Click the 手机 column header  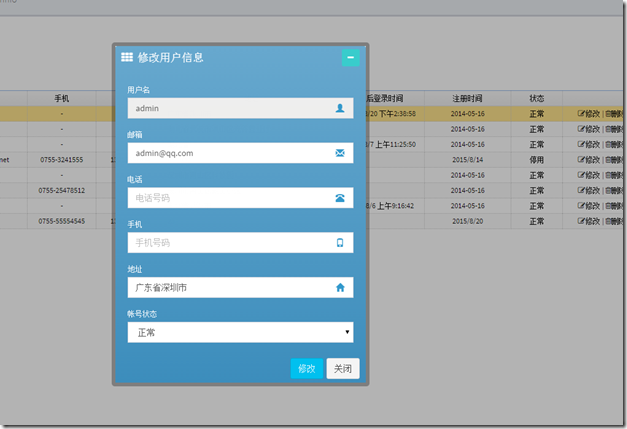[x=62, y=98]
